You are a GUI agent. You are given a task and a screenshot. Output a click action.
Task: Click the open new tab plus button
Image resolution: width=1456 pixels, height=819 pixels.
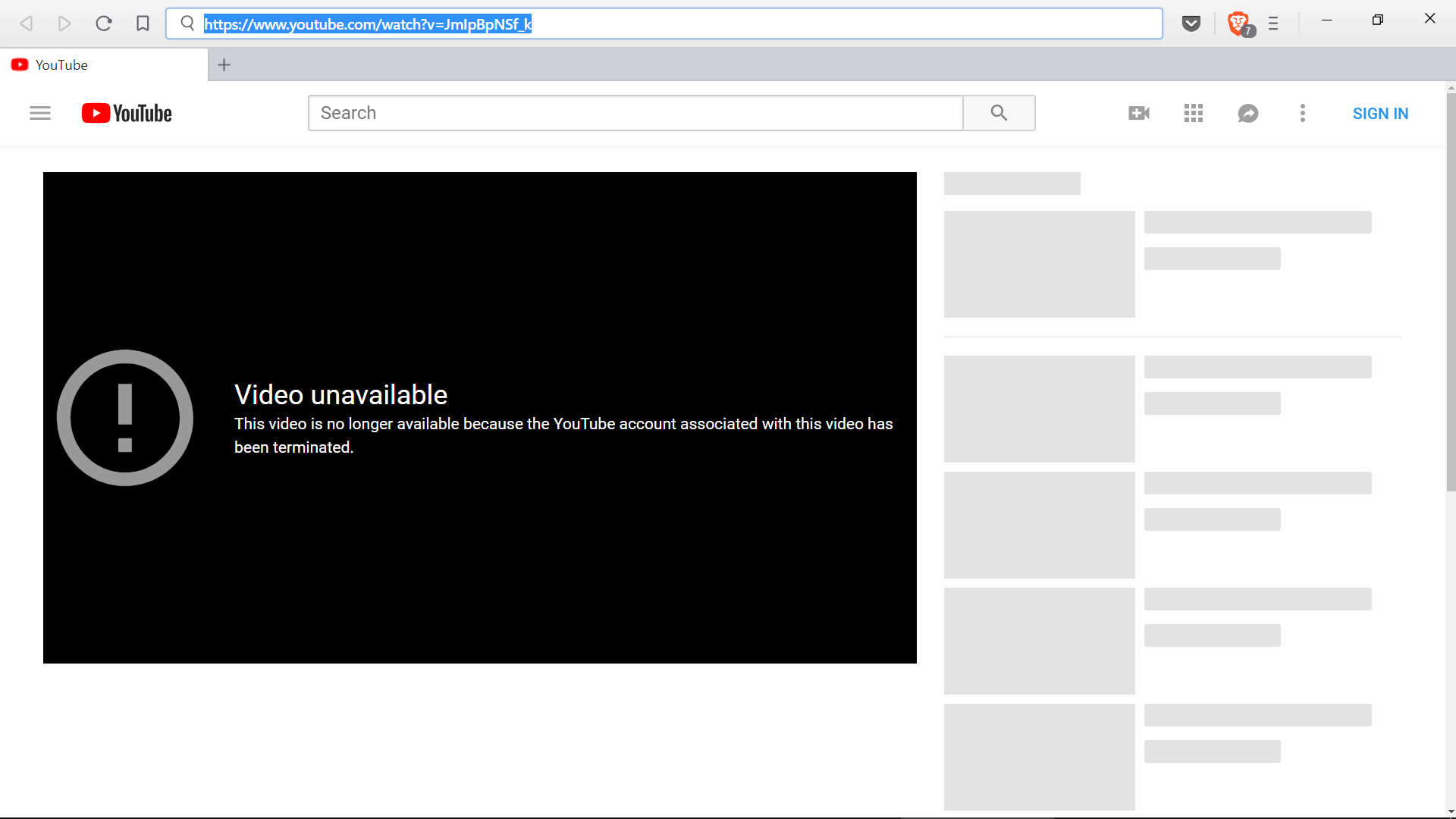[224, 65]
